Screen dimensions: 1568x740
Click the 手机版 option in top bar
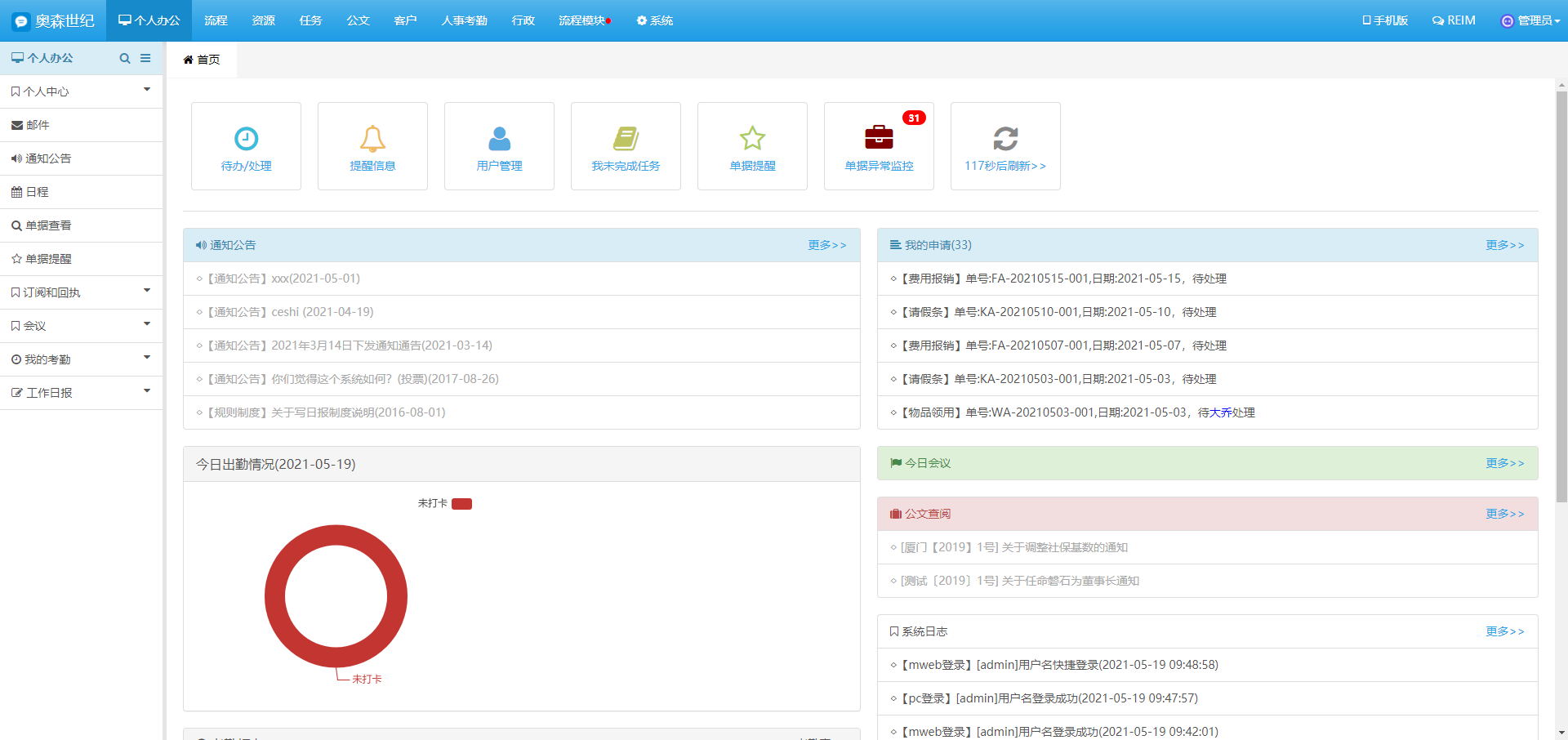(1386, 20)
